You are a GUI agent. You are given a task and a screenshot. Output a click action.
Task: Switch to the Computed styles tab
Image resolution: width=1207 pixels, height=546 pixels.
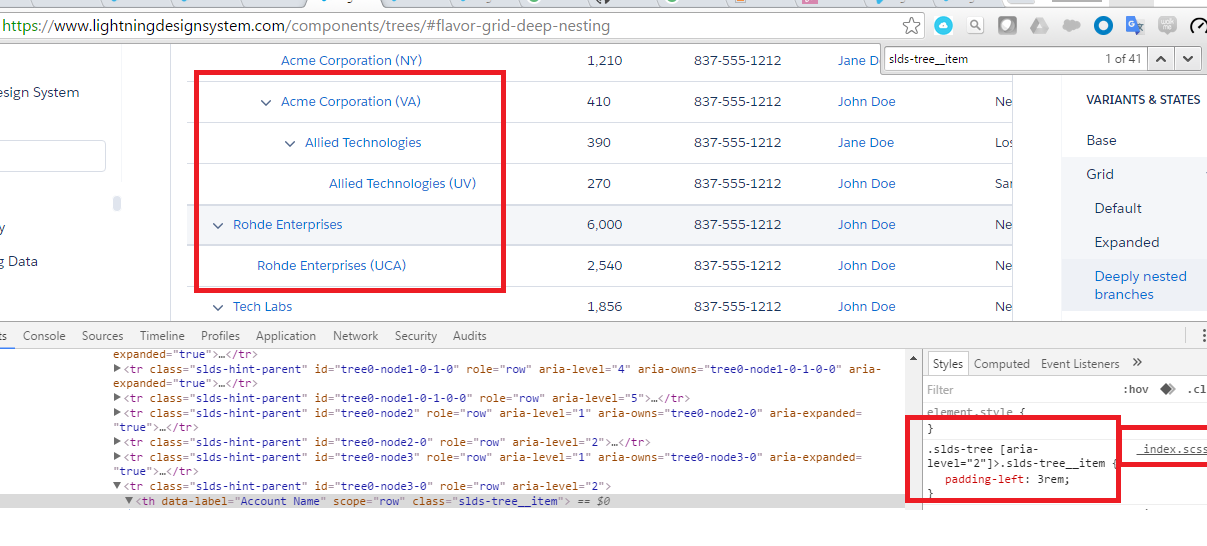point(1001,364)
